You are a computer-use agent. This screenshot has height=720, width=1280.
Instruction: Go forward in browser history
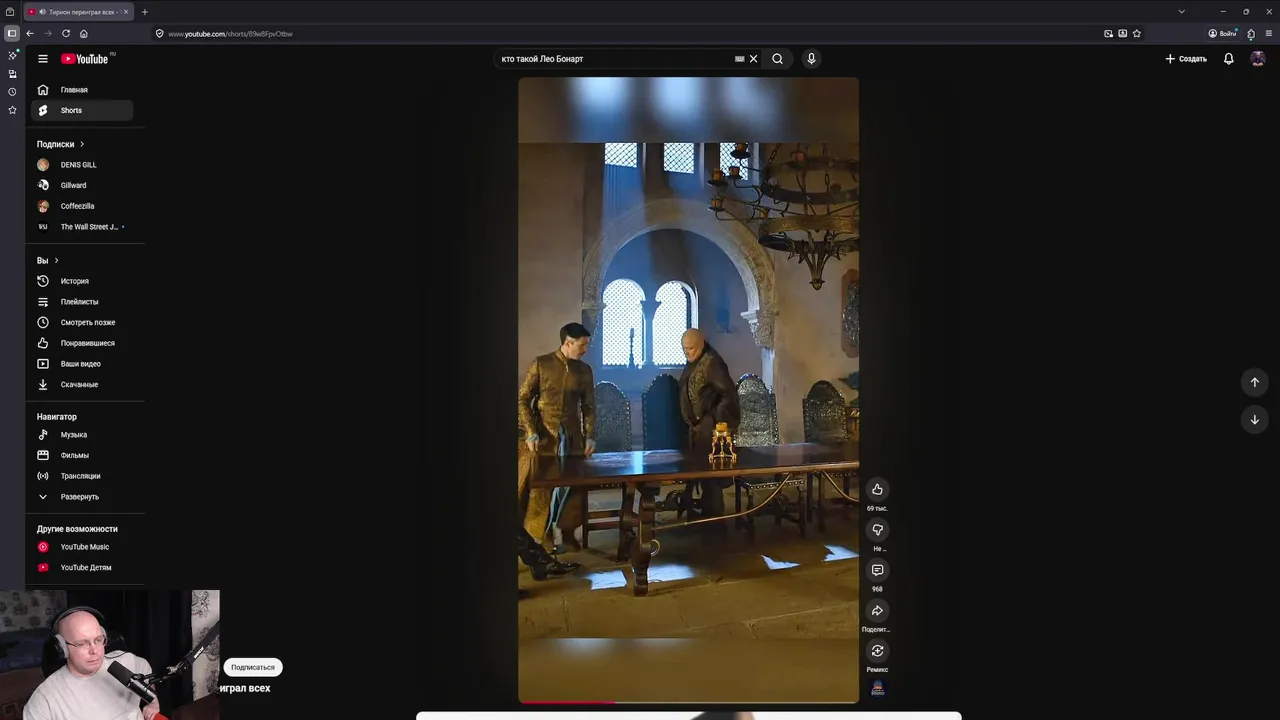click(47, 34)
